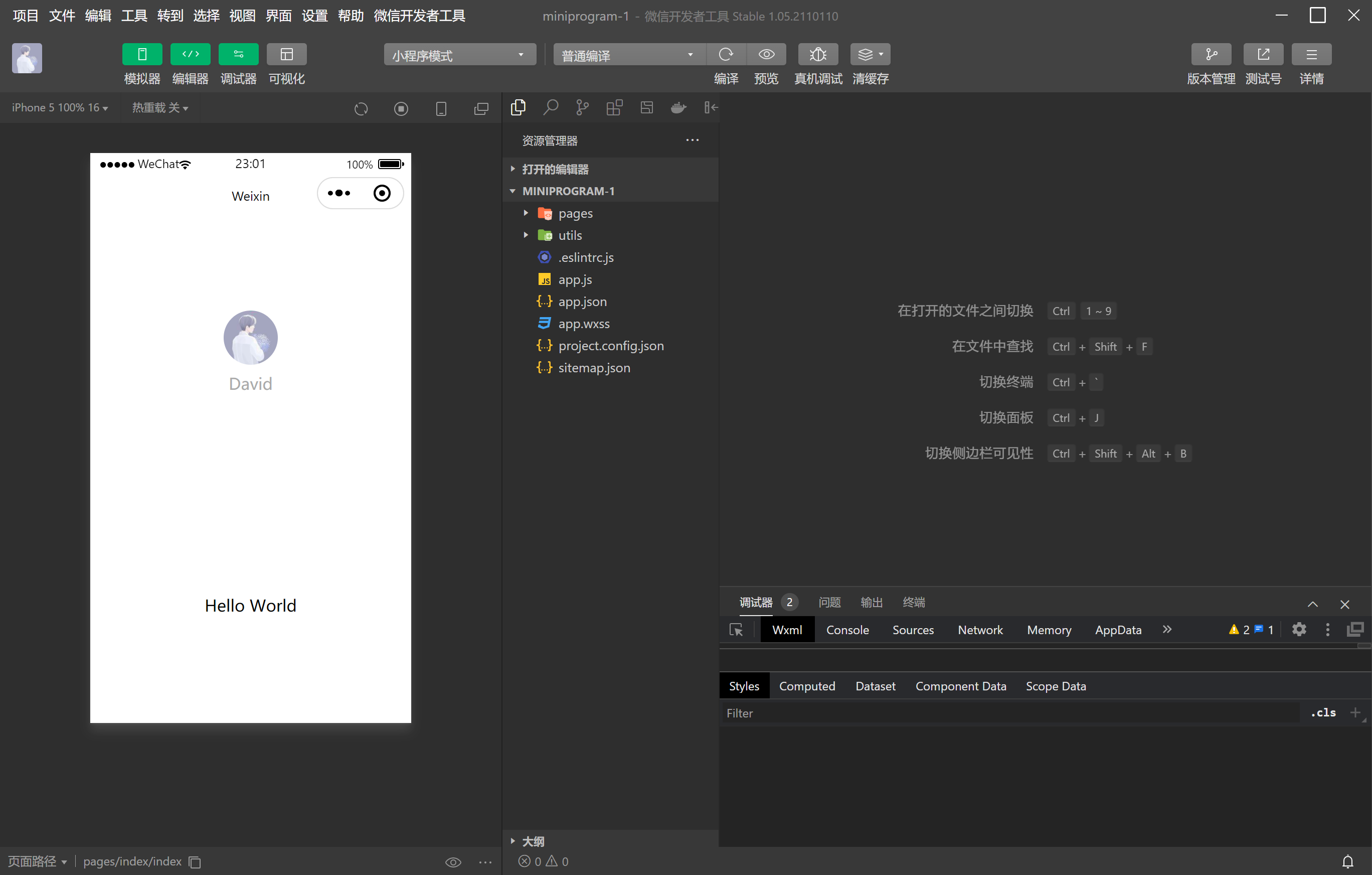Click the .cls button in Styles

pyautogui.click(x=1323, y=712)
